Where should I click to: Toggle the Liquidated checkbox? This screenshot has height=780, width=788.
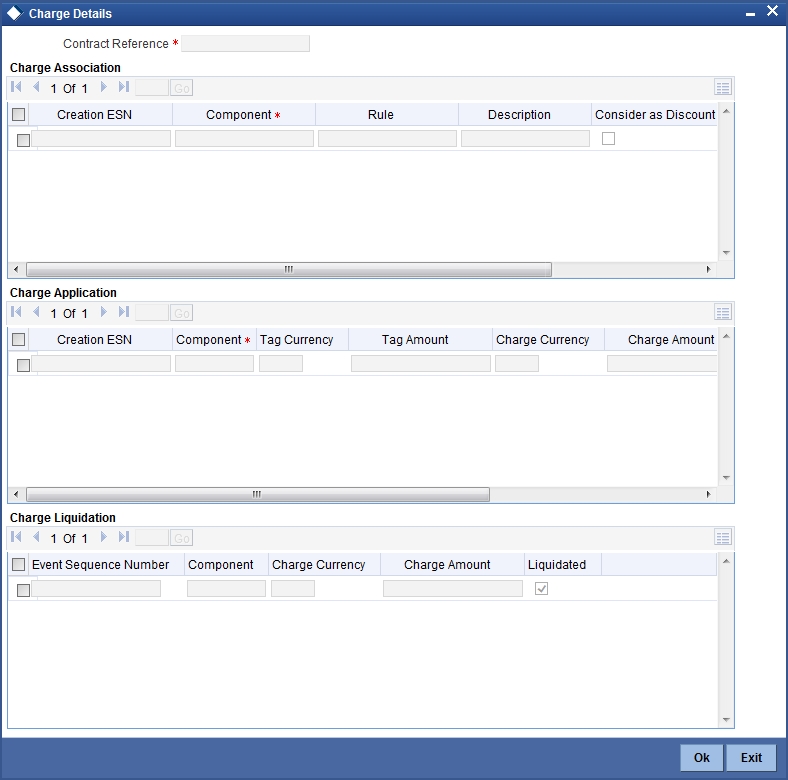pos(541,589)
